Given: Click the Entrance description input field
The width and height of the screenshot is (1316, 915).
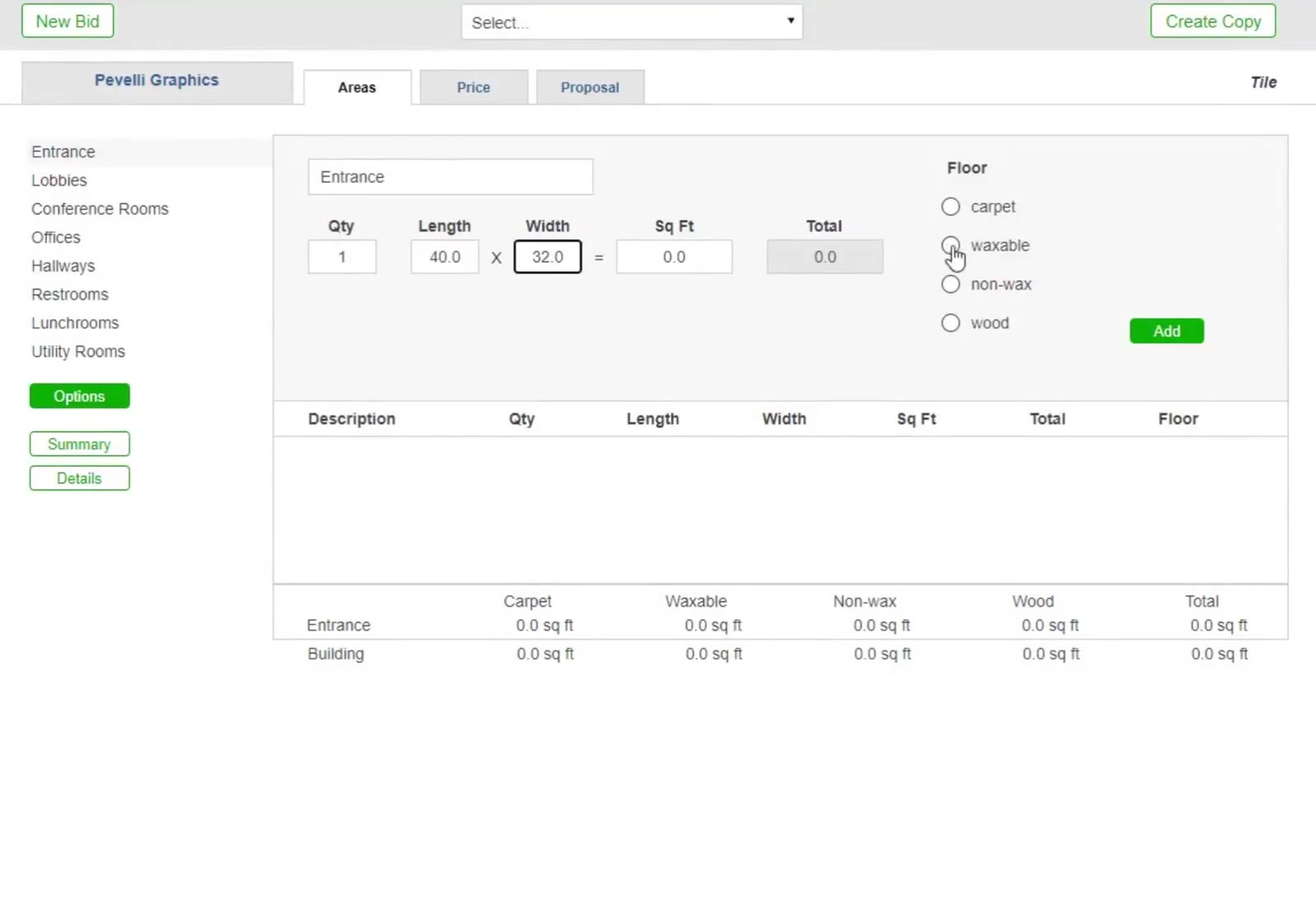Looking at the screenshot, I should [x=451, y=177].
